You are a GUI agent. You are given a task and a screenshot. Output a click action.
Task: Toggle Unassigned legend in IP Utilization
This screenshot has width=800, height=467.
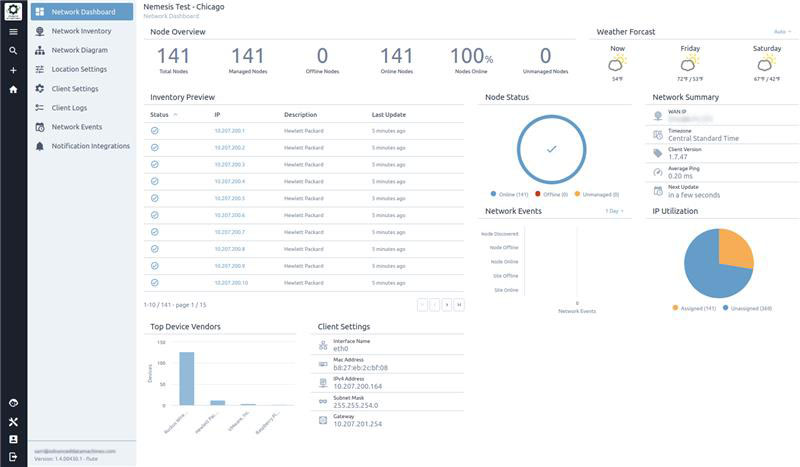[747, 308]
